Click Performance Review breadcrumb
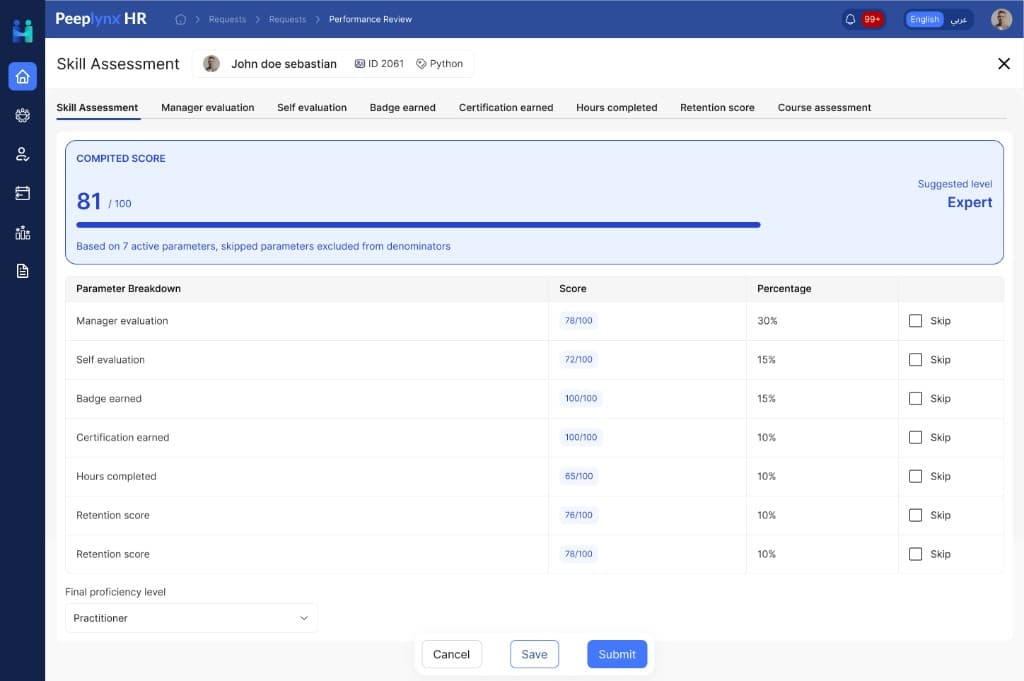The width and height of the screenshot is (1024, 681). point(370,20)
